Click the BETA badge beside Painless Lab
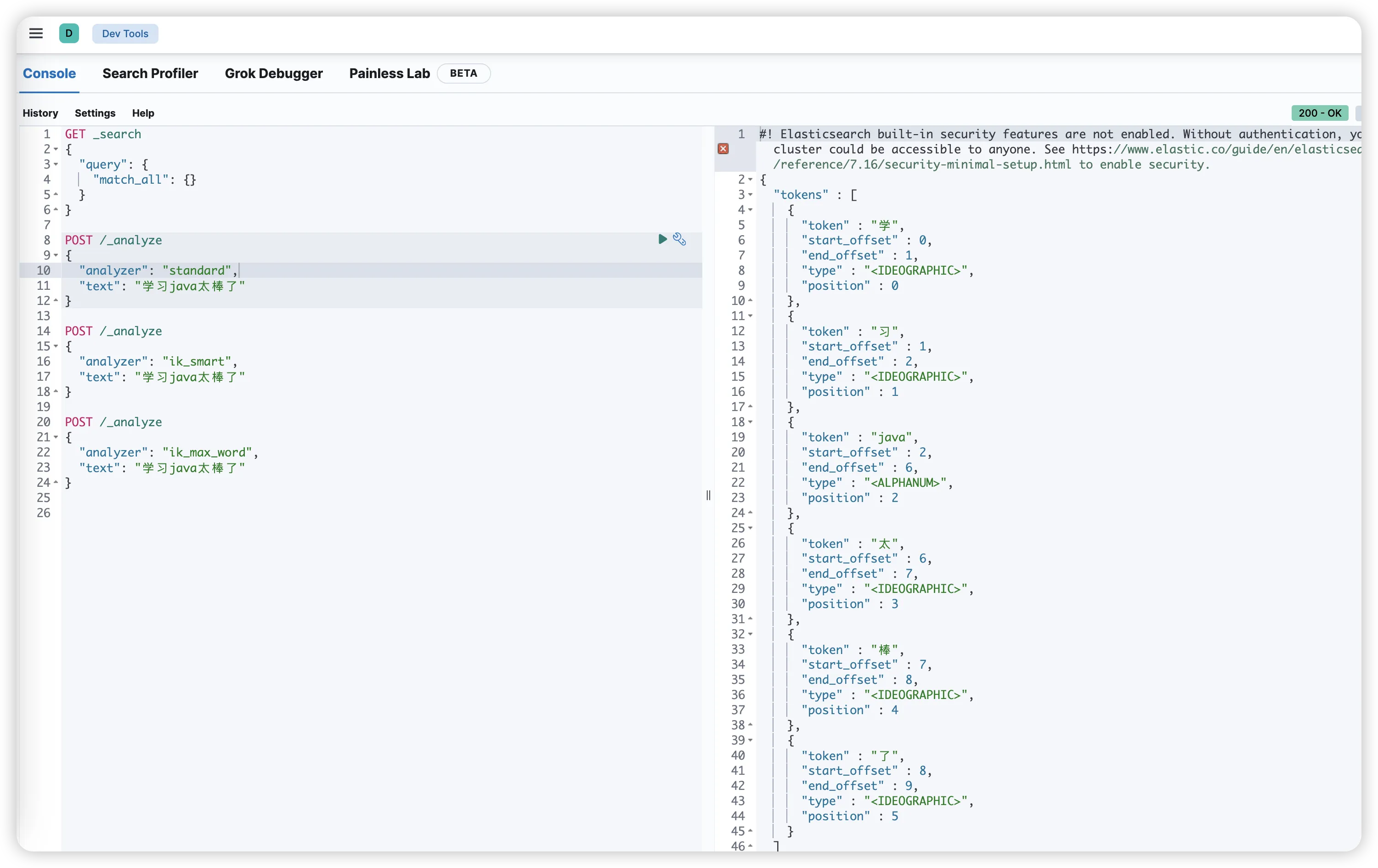The image size is (1378, 868). point(463,73)
